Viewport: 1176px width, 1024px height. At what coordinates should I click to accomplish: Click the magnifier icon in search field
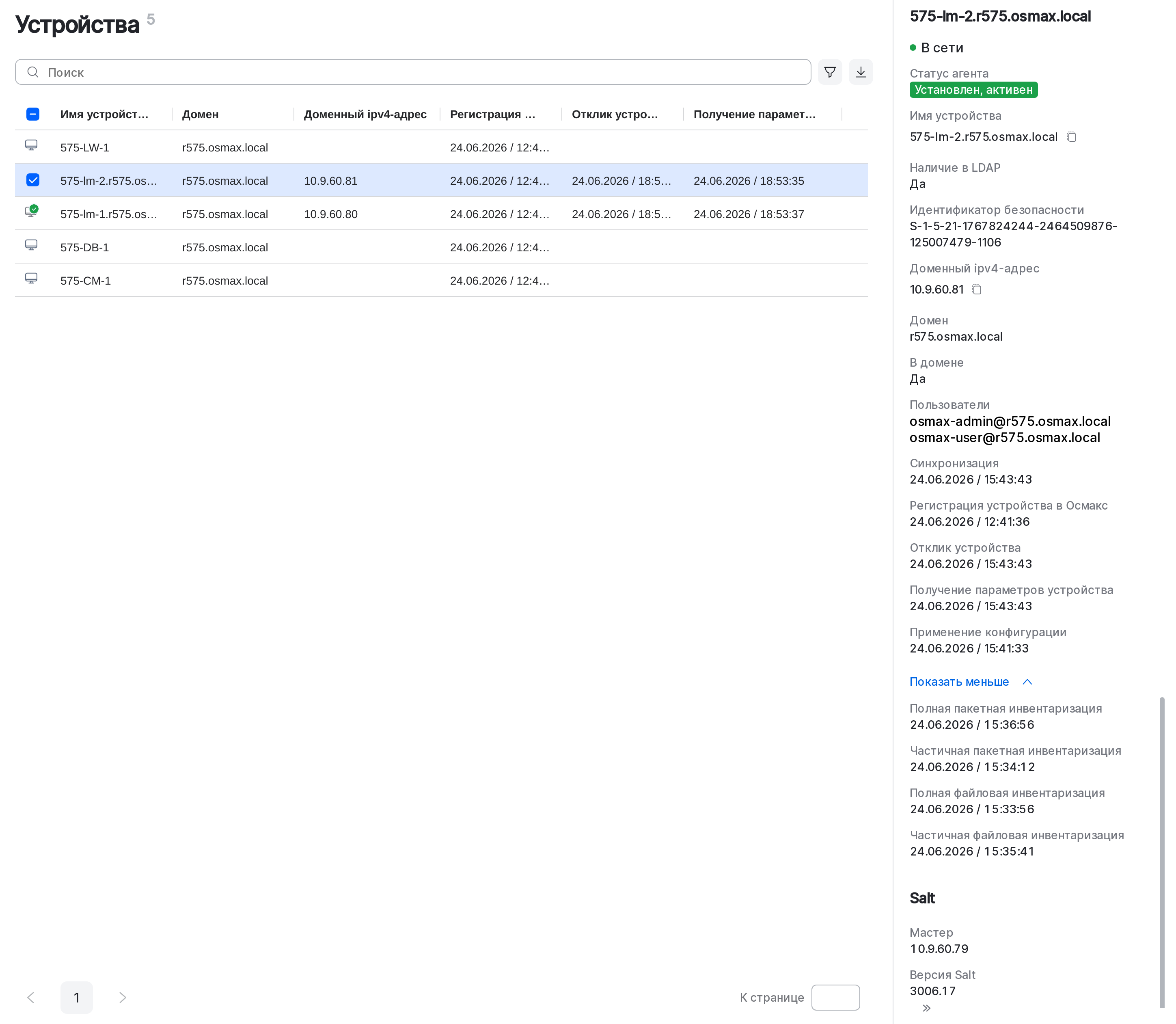(x=33, y=72)
